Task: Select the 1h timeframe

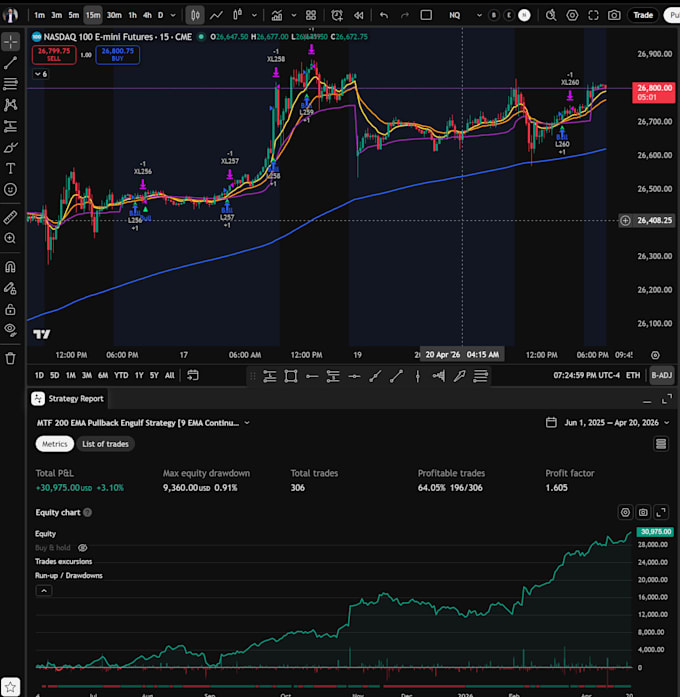Action: point(132,15)
